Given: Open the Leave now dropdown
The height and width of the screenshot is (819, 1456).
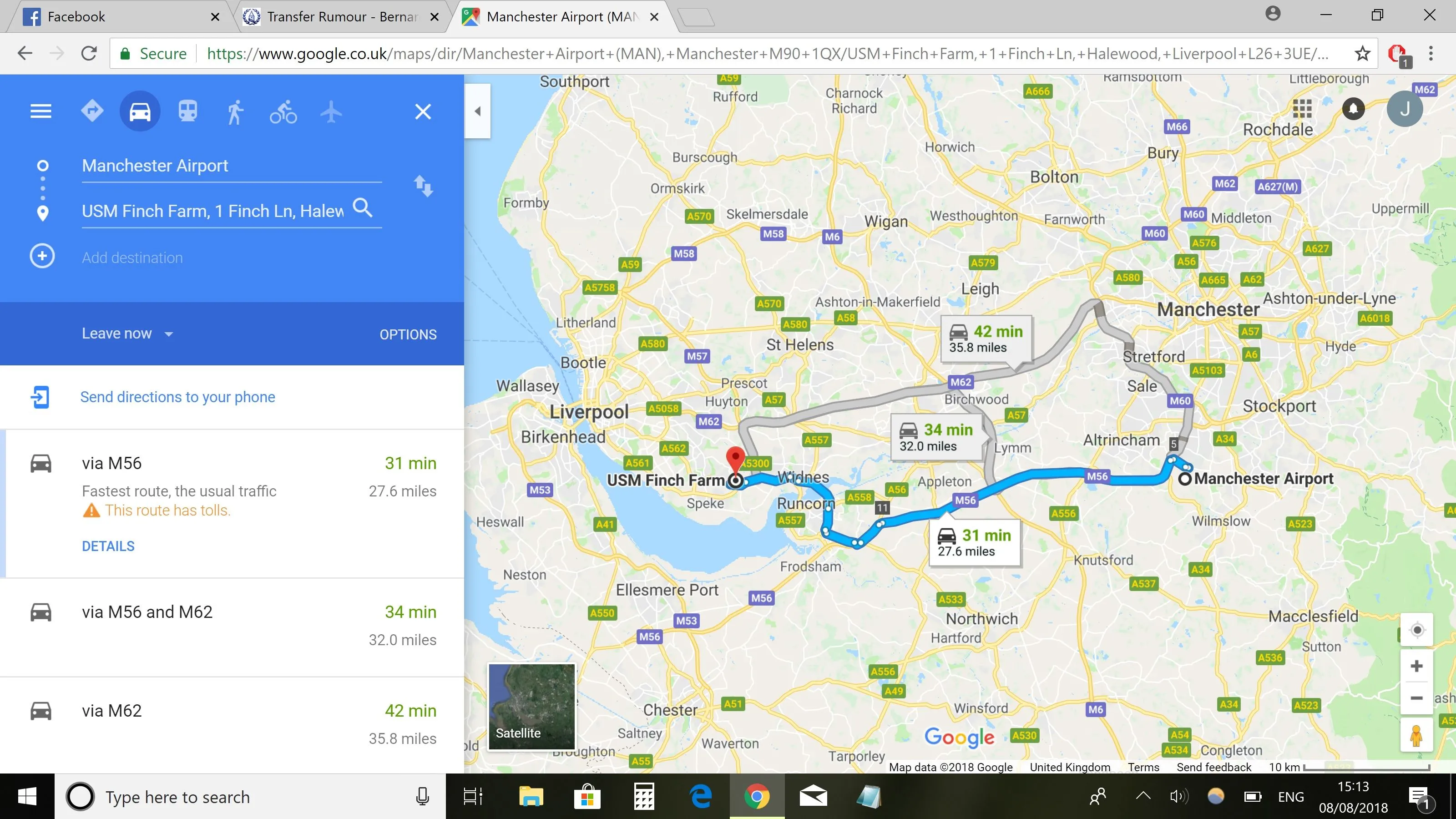Looking at the screenshot, I should point(127,334).
